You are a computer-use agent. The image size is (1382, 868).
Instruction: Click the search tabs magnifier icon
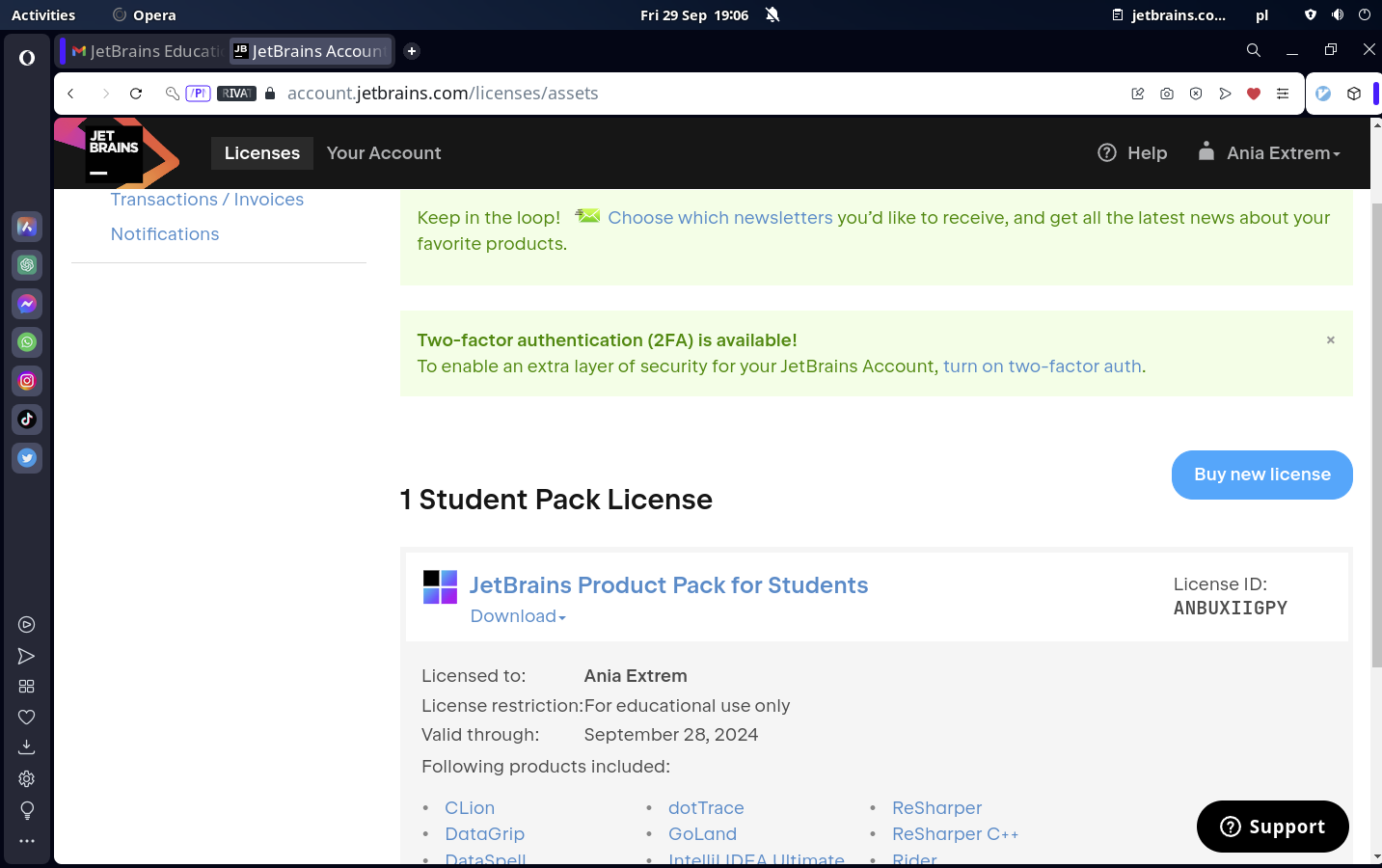(1254, 50)
